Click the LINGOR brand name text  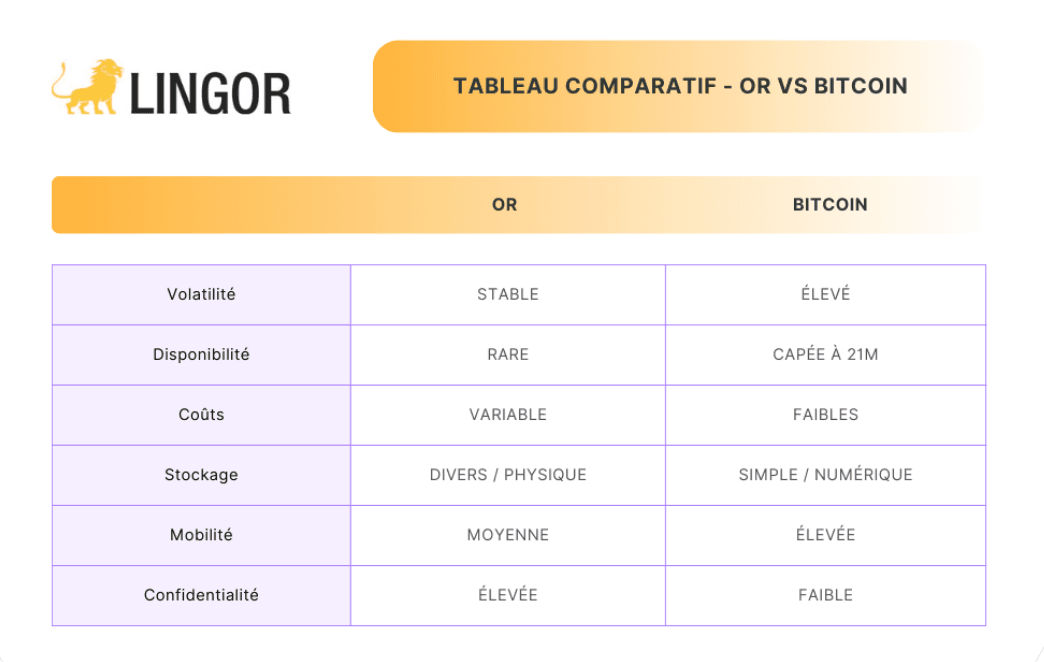(210, 93)
